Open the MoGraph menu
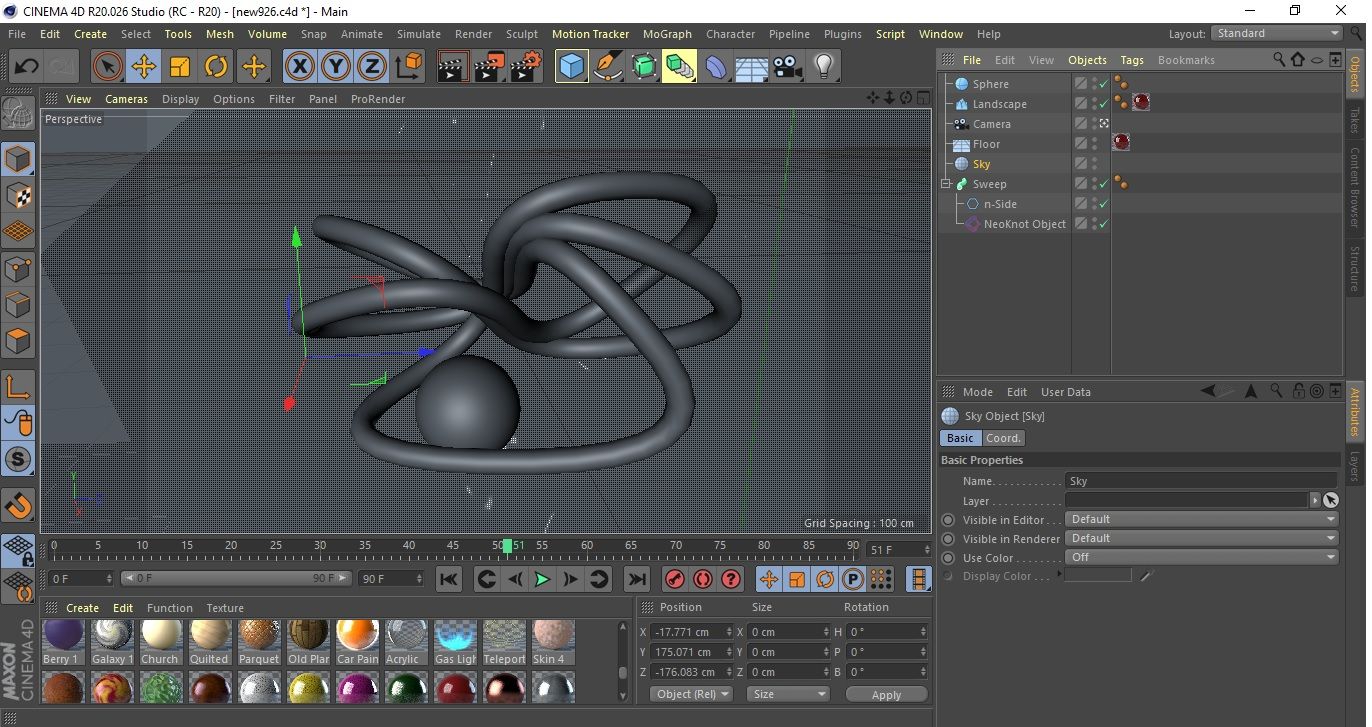Screen dimensions: 1372x727 [667, 34]
